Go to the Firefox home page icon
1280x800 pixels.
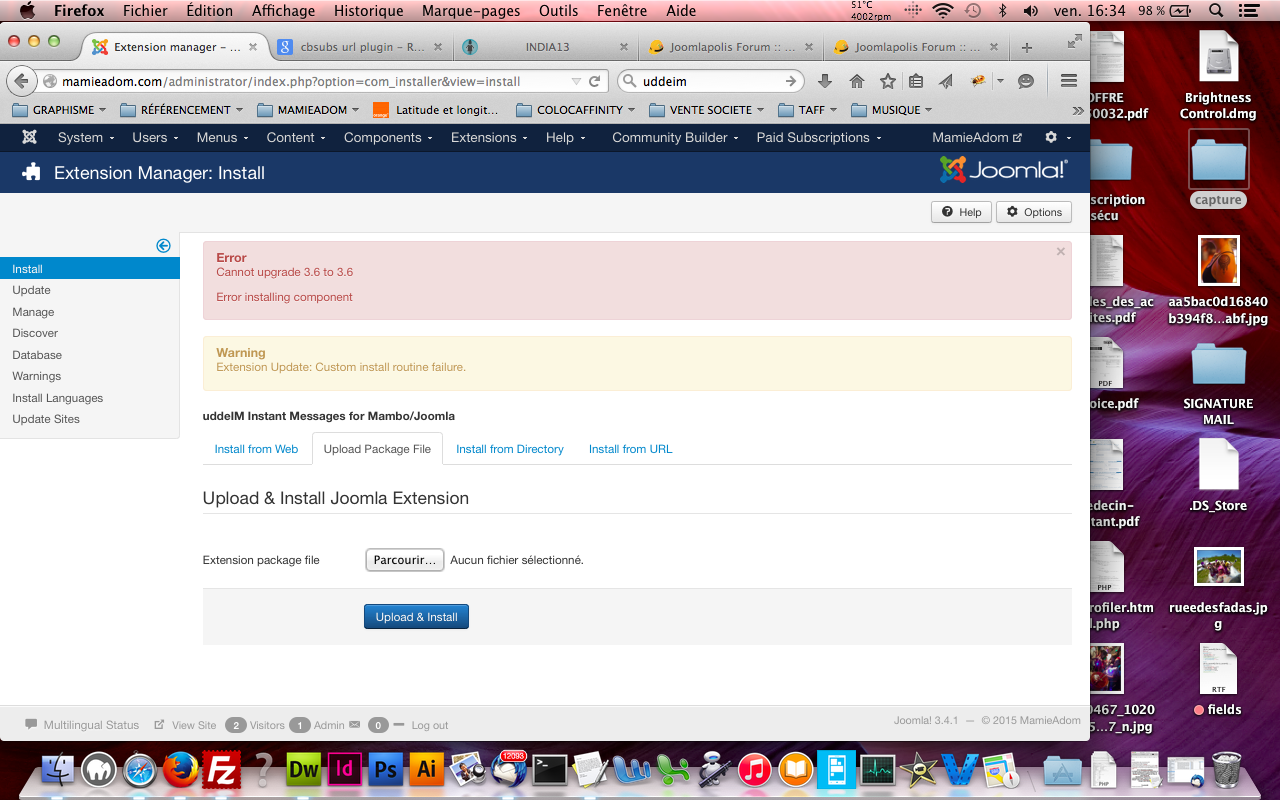(x=857, y=81)
